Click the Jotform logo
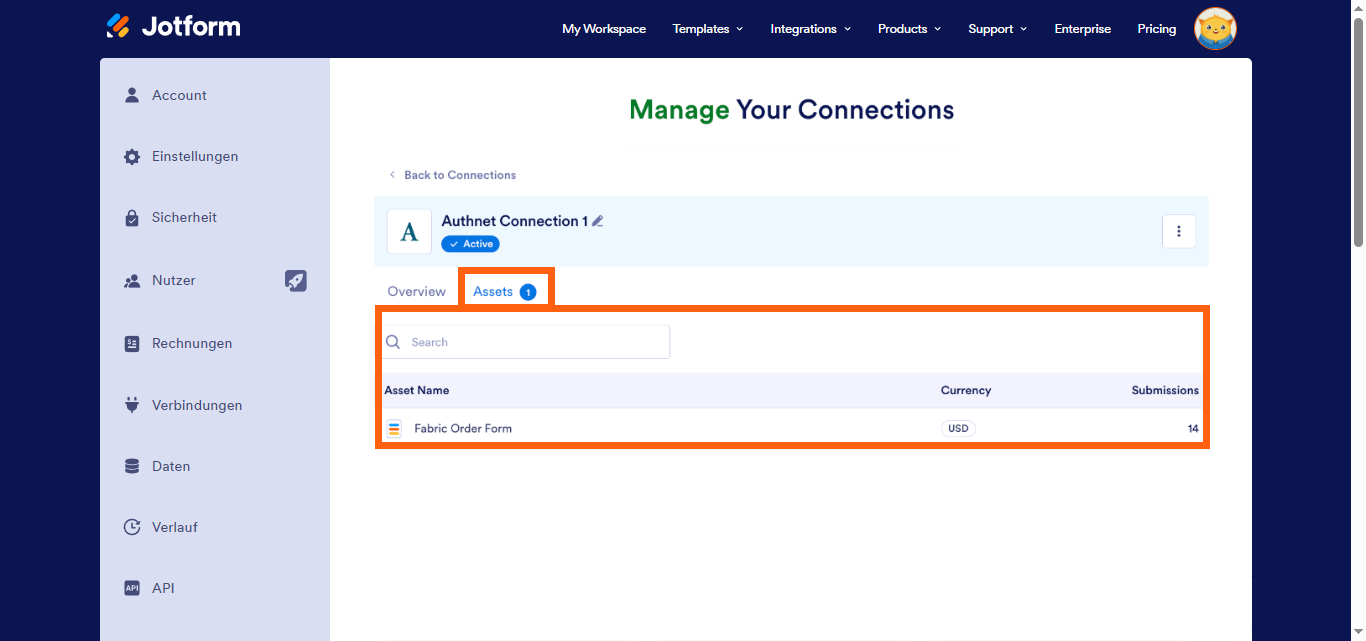1366x641 pixels. 173,26
